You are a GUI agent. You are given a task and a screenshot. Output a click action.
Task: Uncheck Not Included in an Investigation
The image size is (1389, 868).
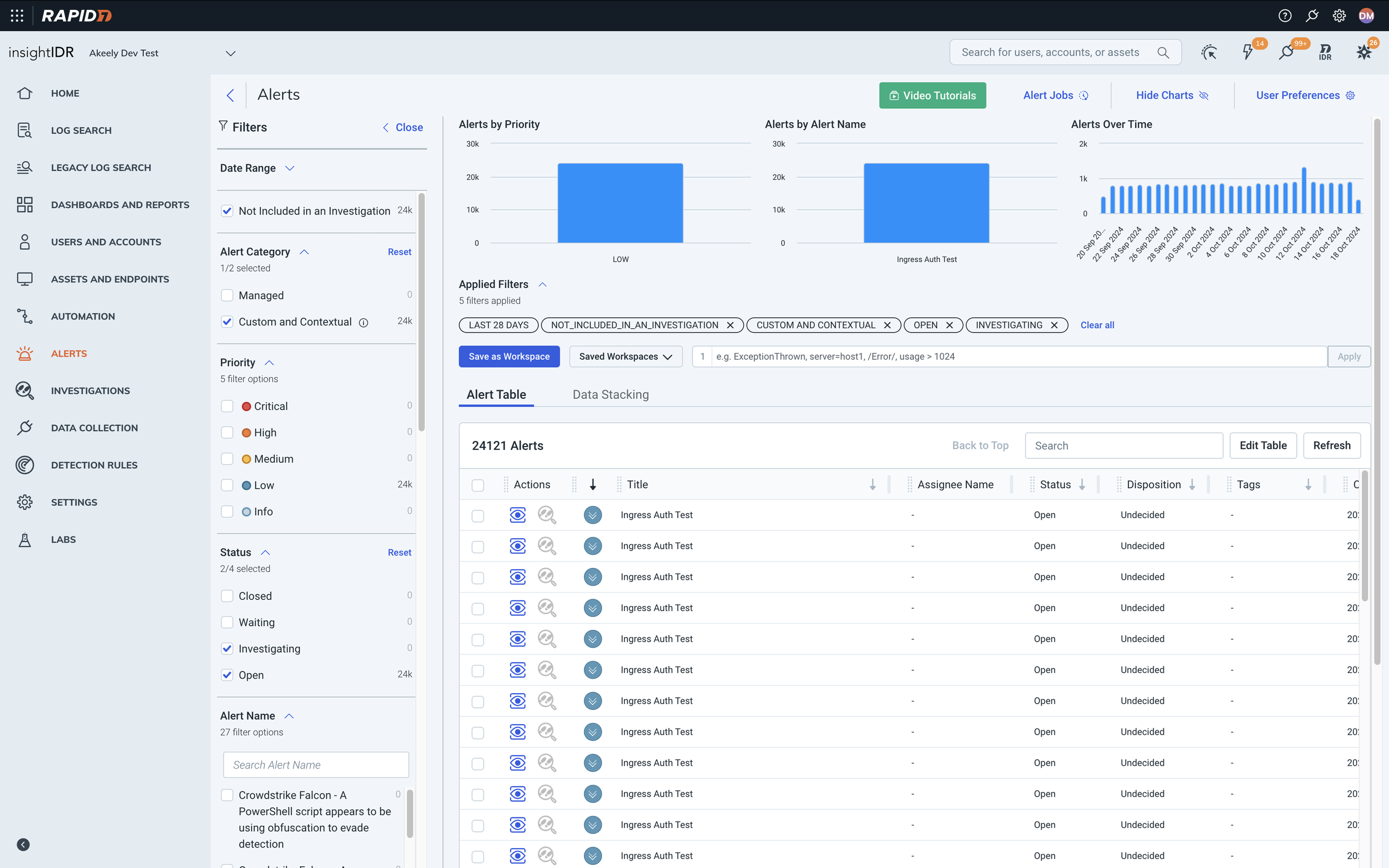[x=227, y=210]
